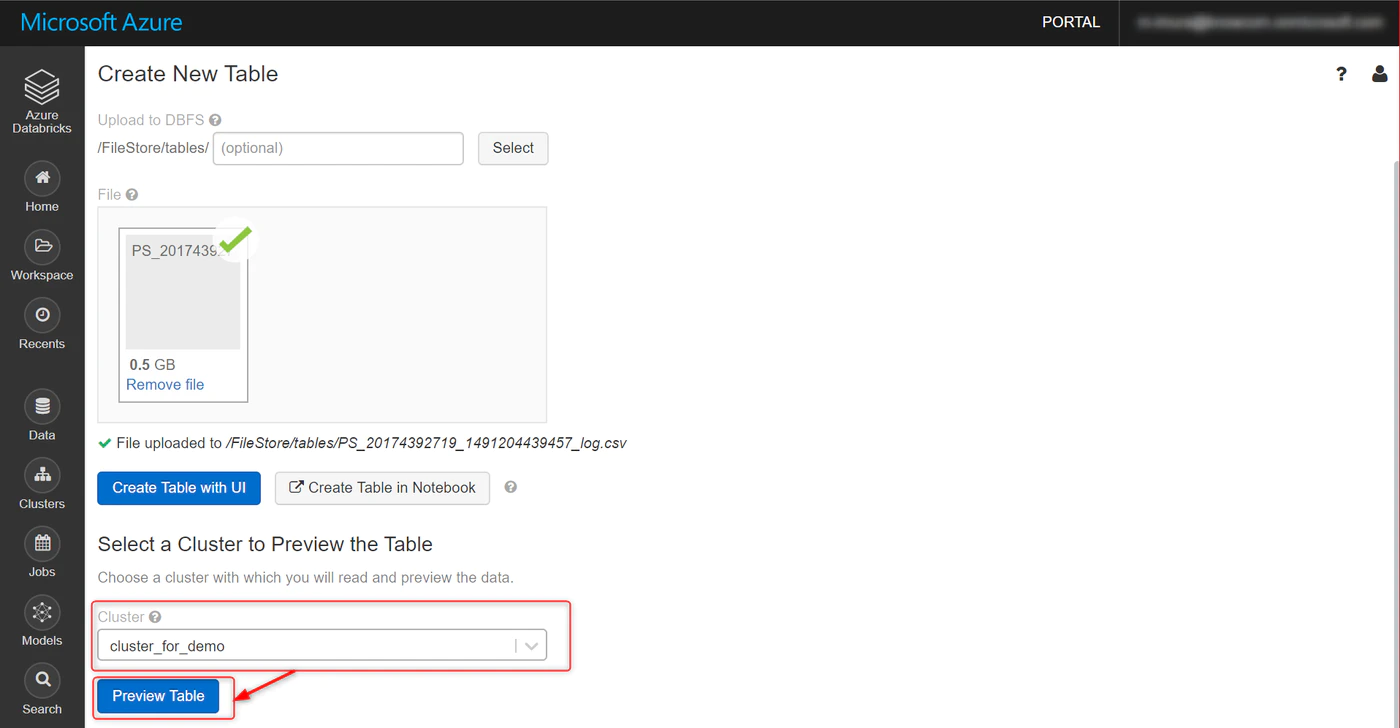Click the /FileStore/tables/ prefix label
The image size is (1400, 728).
tap(153, 148)
